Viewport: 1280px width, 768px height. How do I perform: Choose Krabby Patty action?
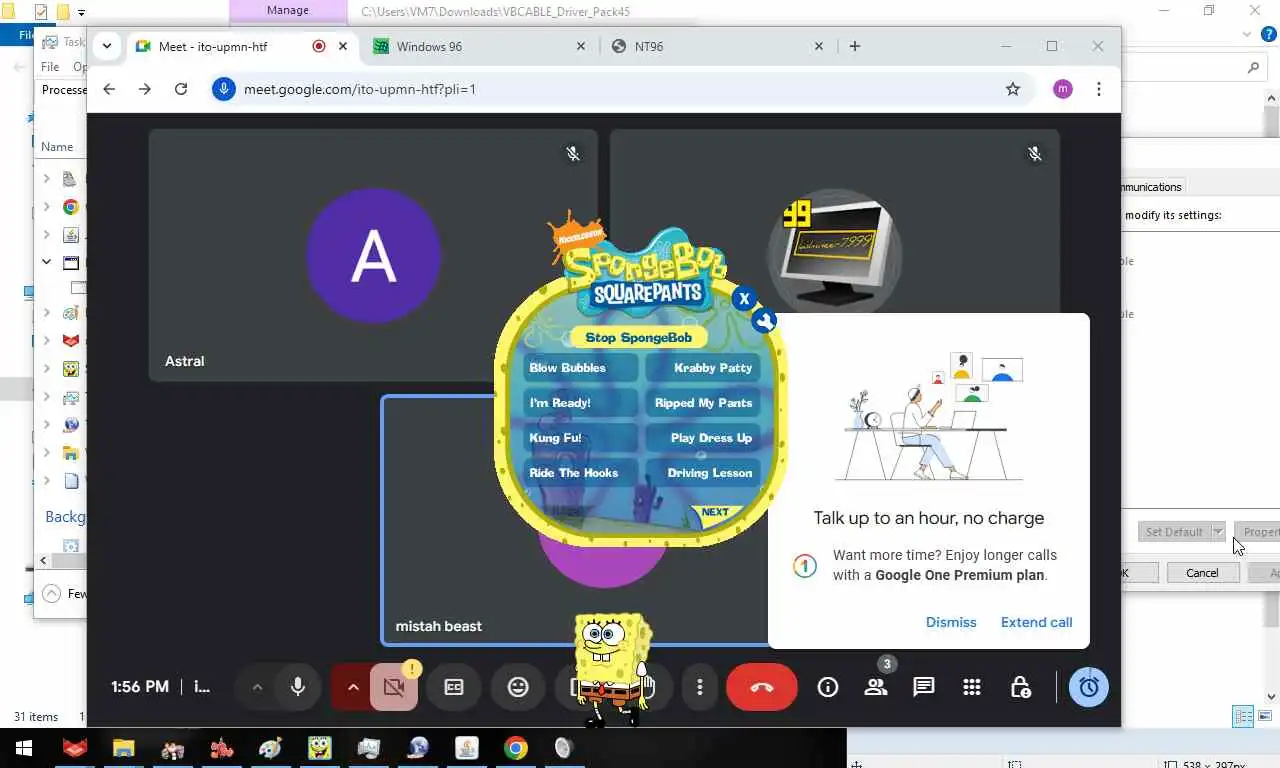point(703,368)
